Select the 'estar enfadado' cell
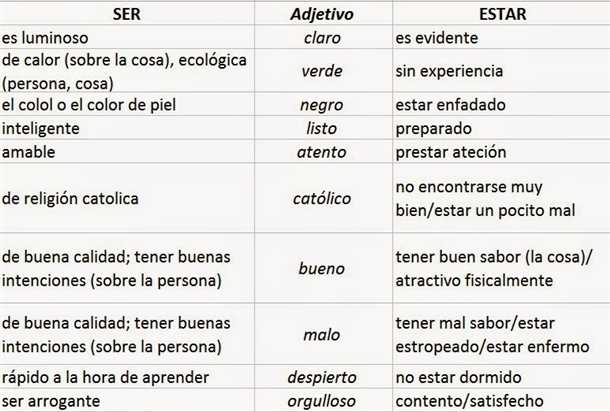 pos(501,104)
